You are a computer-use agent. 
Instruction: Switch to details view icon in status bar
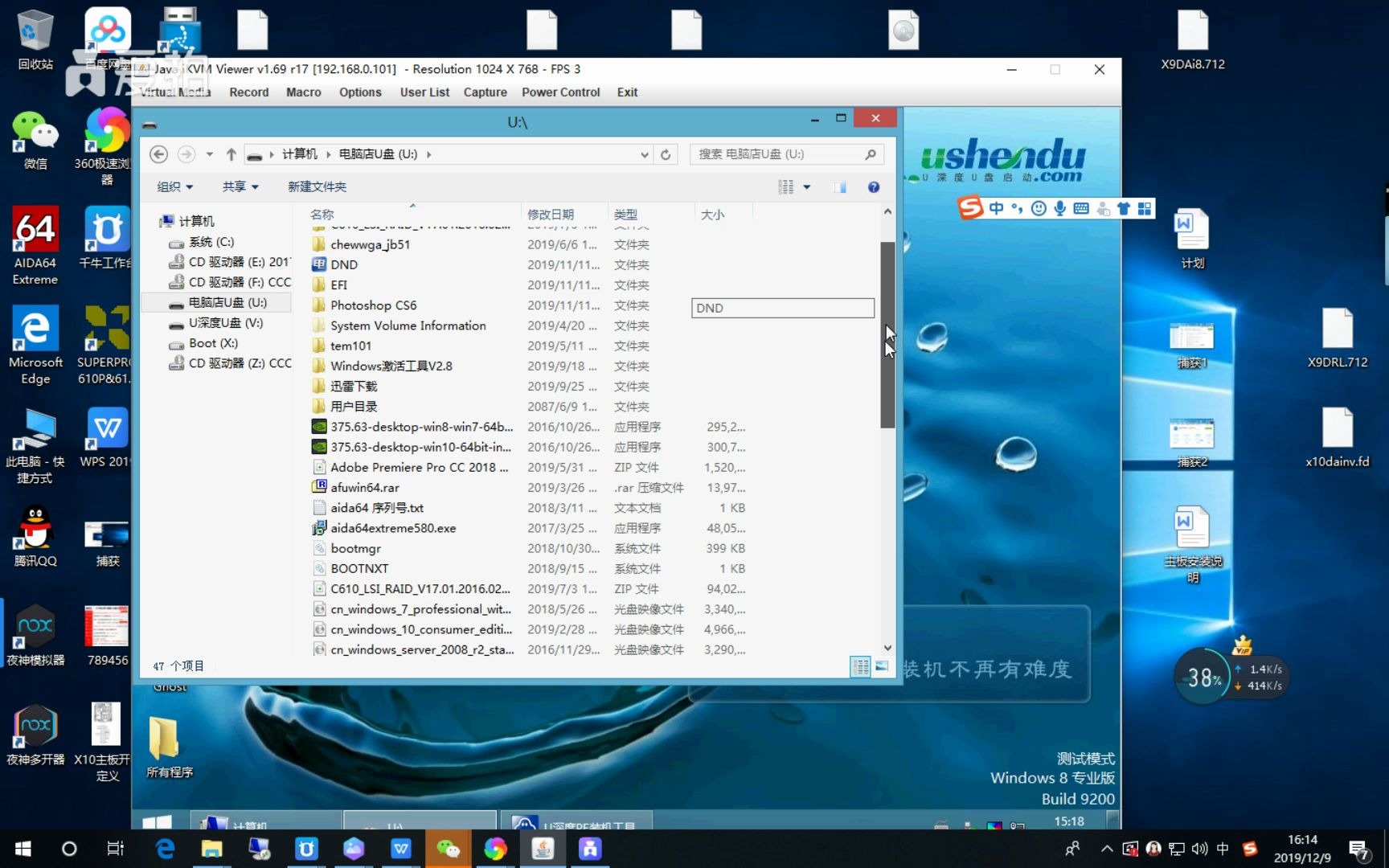[860, 666]
